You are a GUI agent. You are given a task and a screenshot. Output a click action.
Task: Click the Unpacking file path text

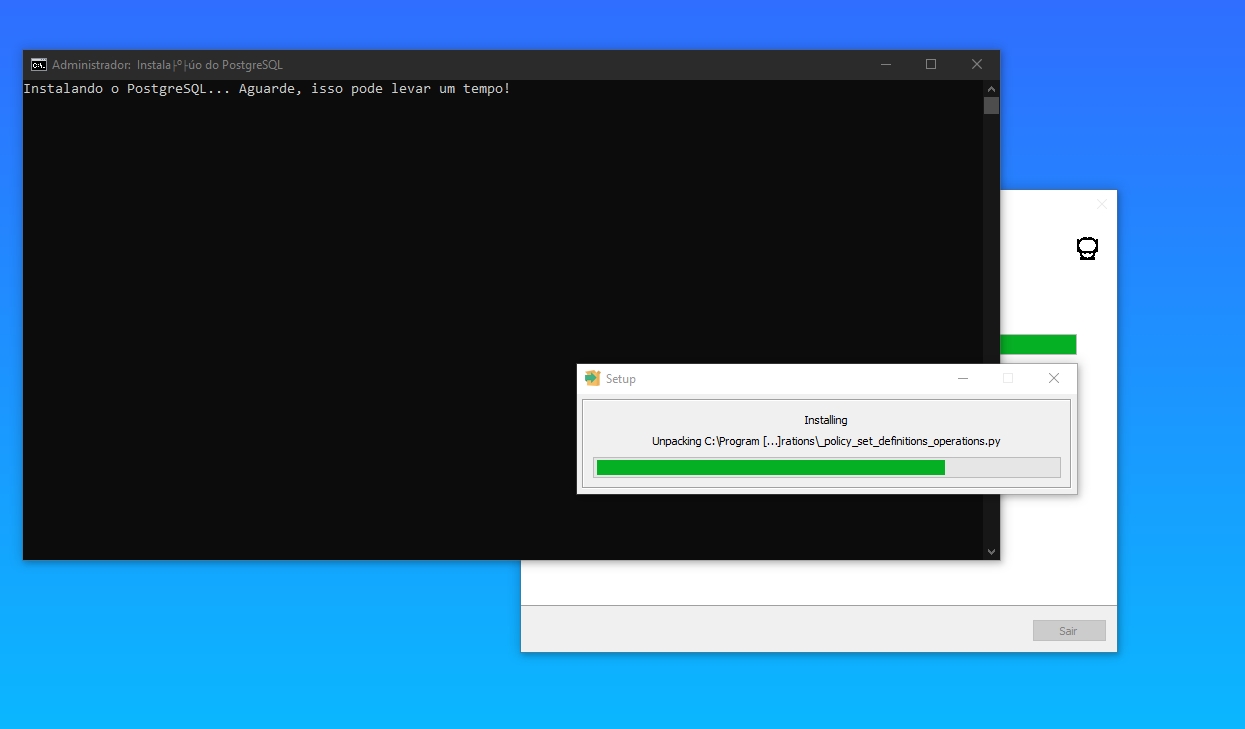[825, 441]
